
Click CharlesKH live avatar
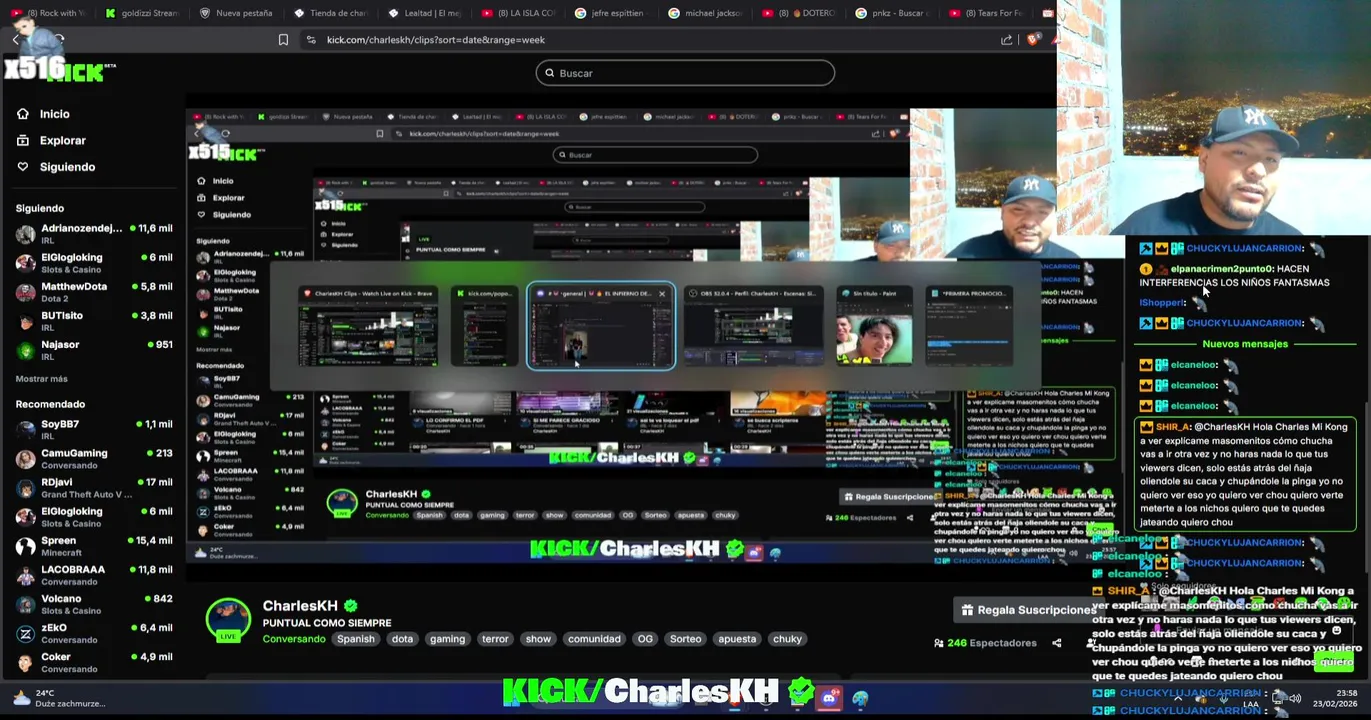228,620
